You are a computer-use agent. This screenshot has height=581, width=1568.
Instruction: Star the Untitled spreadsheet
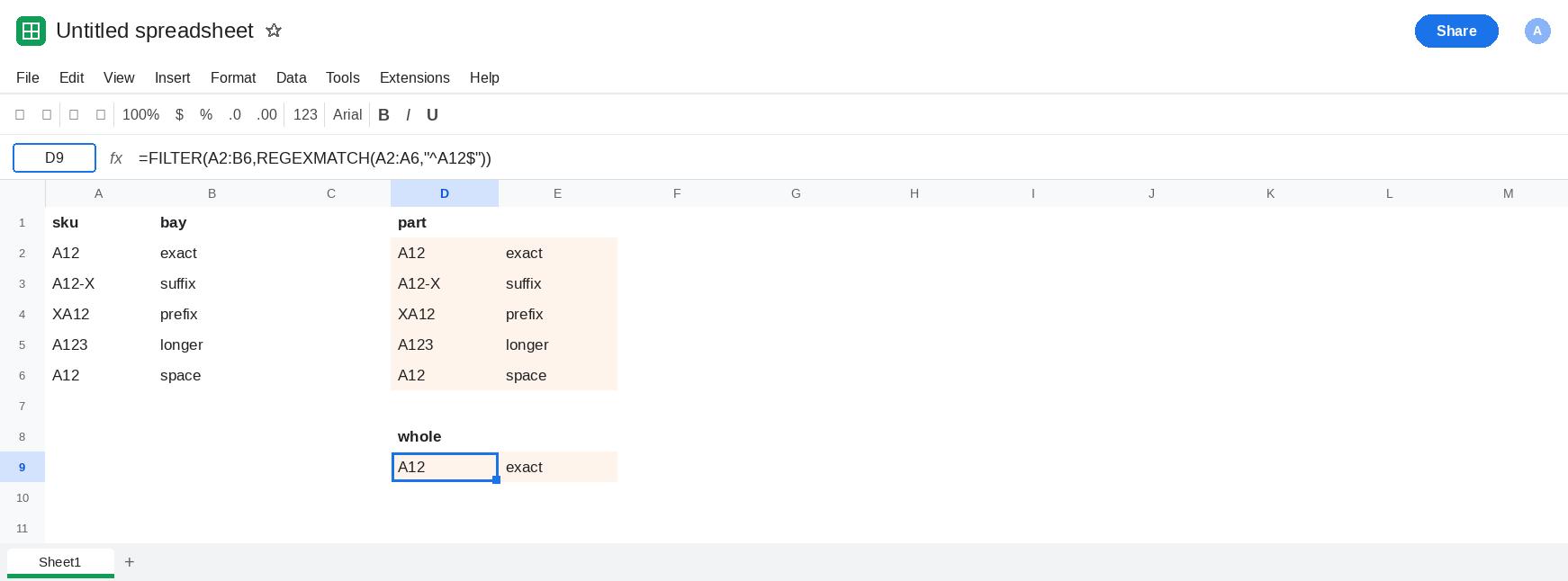pos(274,31)
